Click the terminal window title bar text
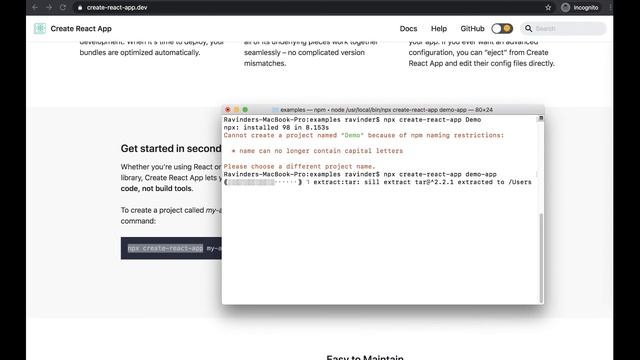 [x=386, y=110]
